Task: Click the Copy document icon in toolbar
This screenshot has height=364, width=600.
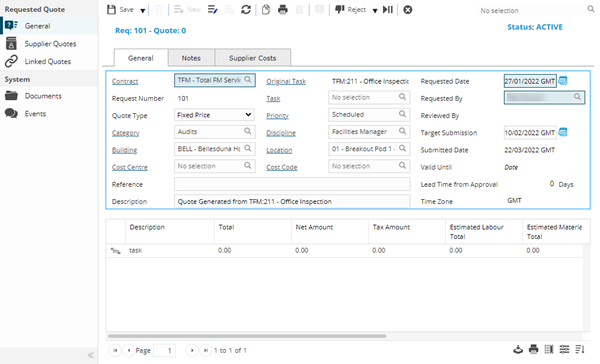Action: (x=266, y=10)
